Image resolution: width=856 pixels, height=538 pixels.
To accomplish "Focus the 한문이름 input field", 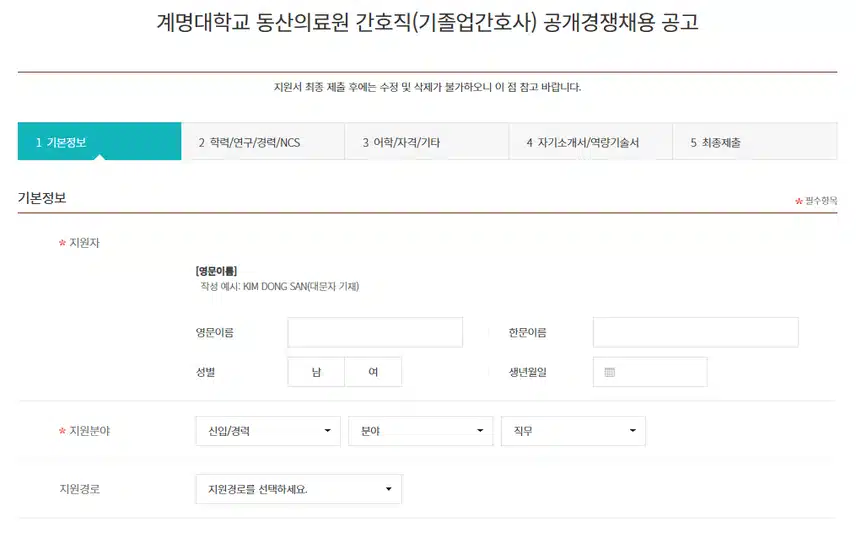I will 696,332.
